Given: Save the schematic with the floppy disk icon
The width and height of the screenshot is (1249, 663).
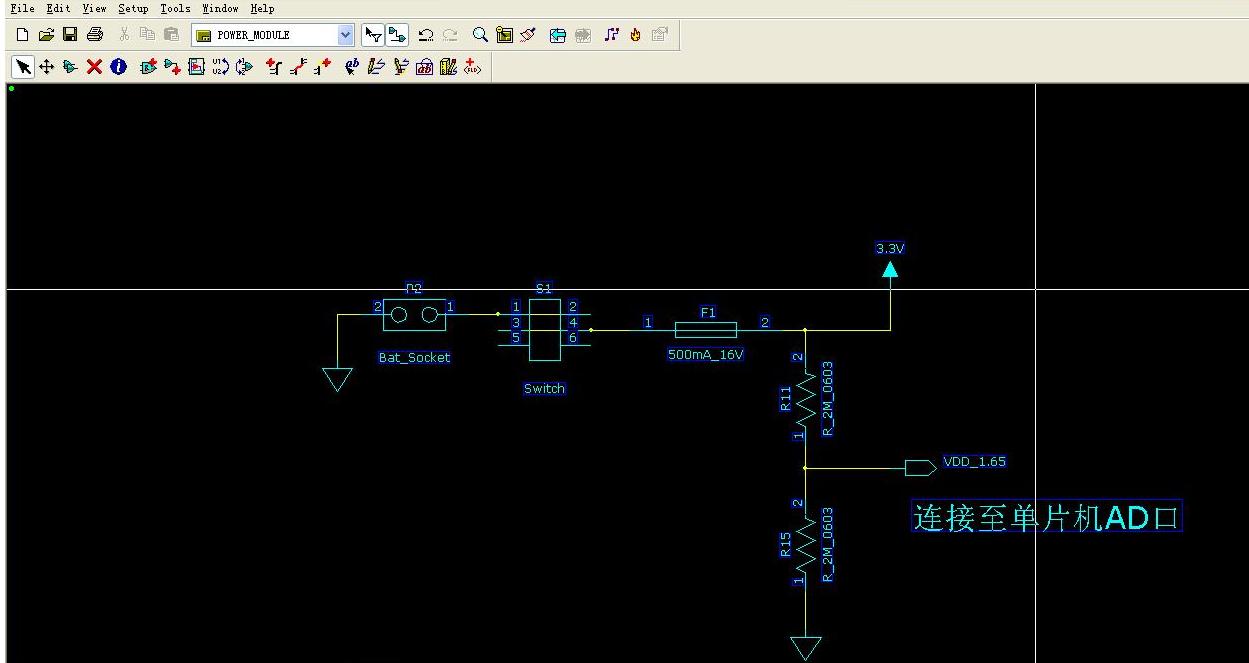Looking at the screenshot, I should coord(70,35).
